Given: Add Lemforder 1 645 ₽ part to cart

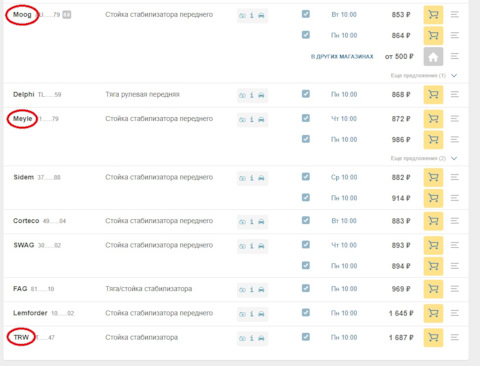Looking at the screenshot, I should [433, 313].
